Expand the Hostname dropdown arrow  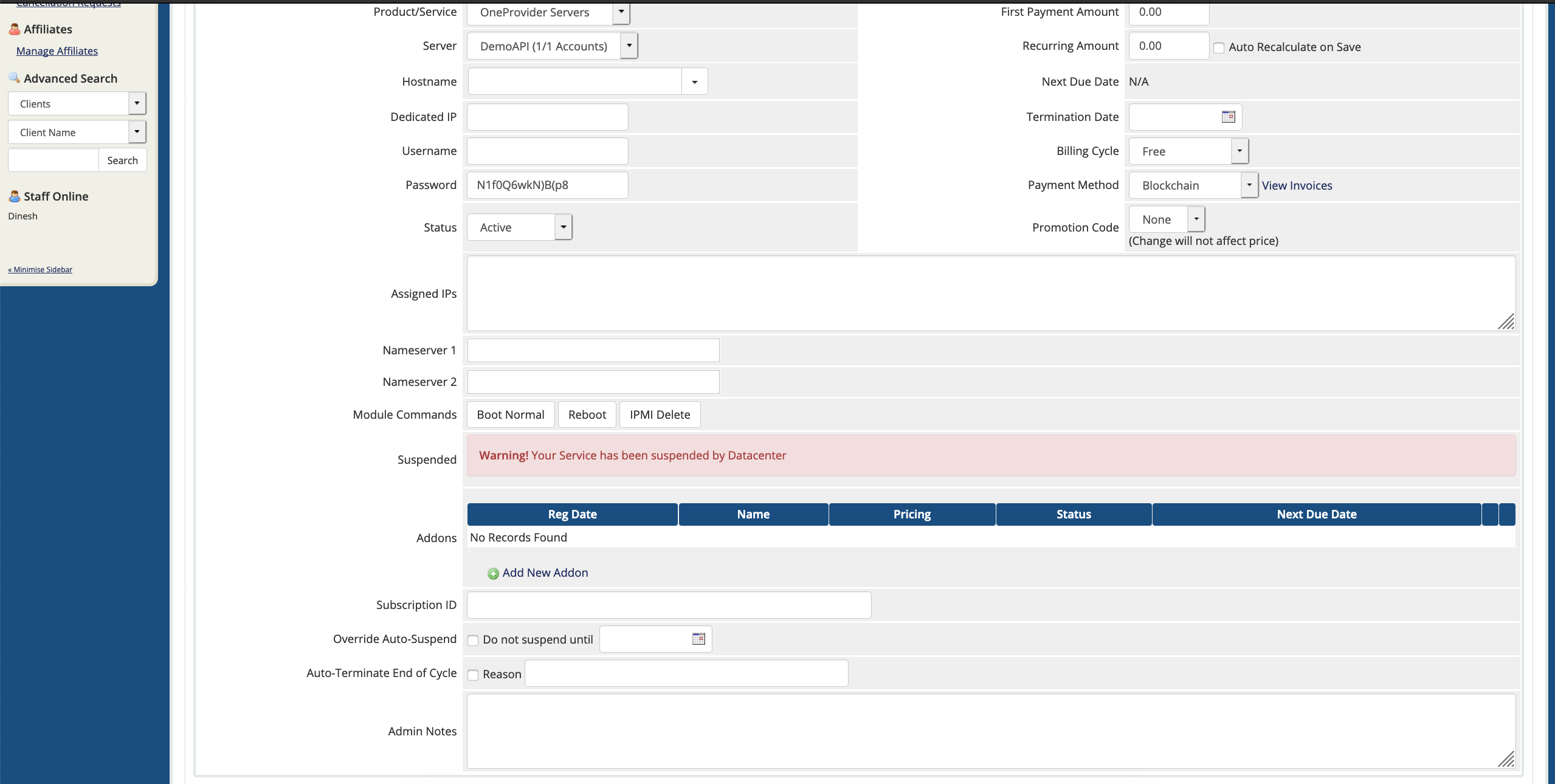pos(694,81)
